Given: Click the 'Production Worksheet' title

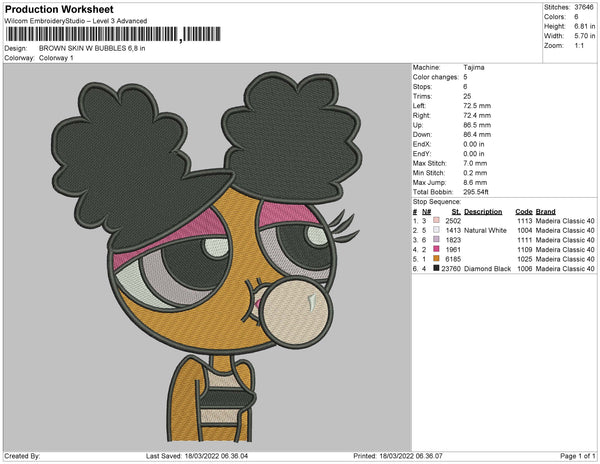Looking at the screenshot, I should pos(59,9).
